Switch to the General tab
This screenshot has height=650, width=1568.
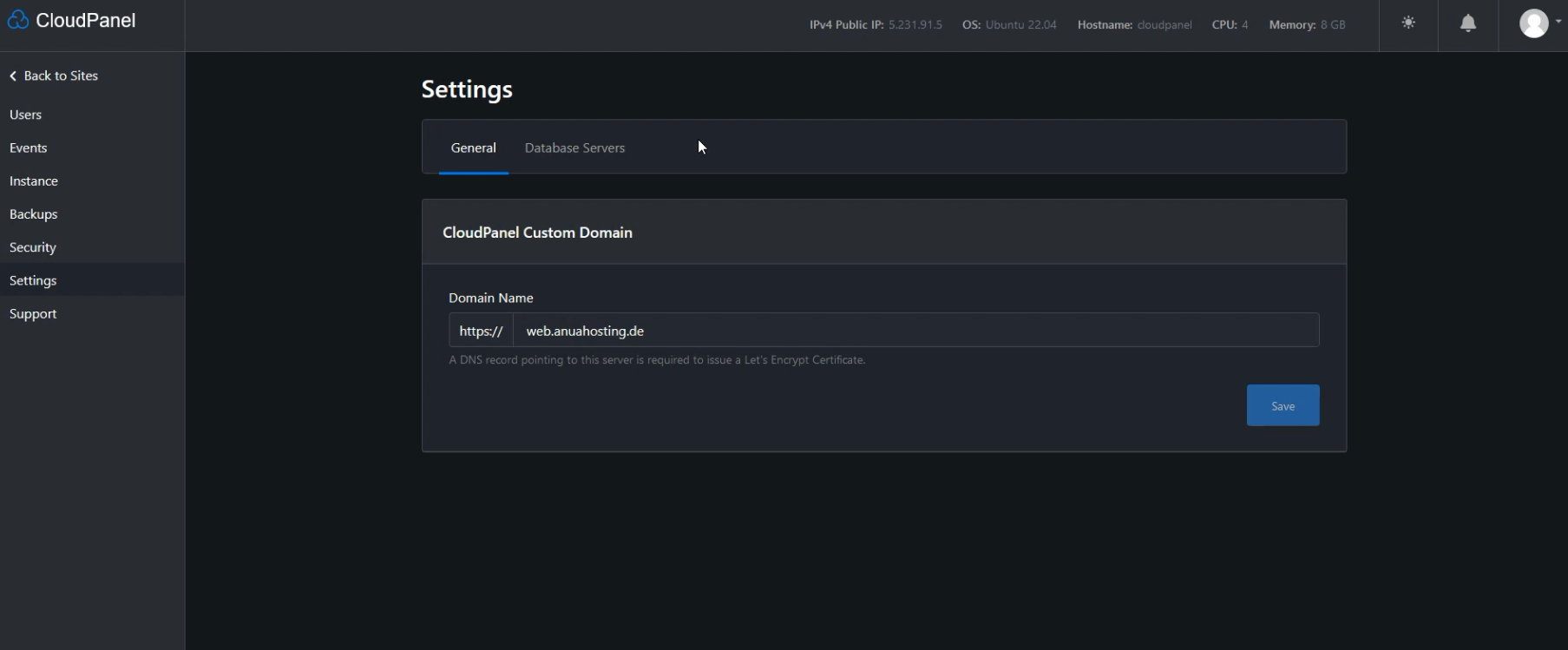pyautogui.click(x=473, y=148)
